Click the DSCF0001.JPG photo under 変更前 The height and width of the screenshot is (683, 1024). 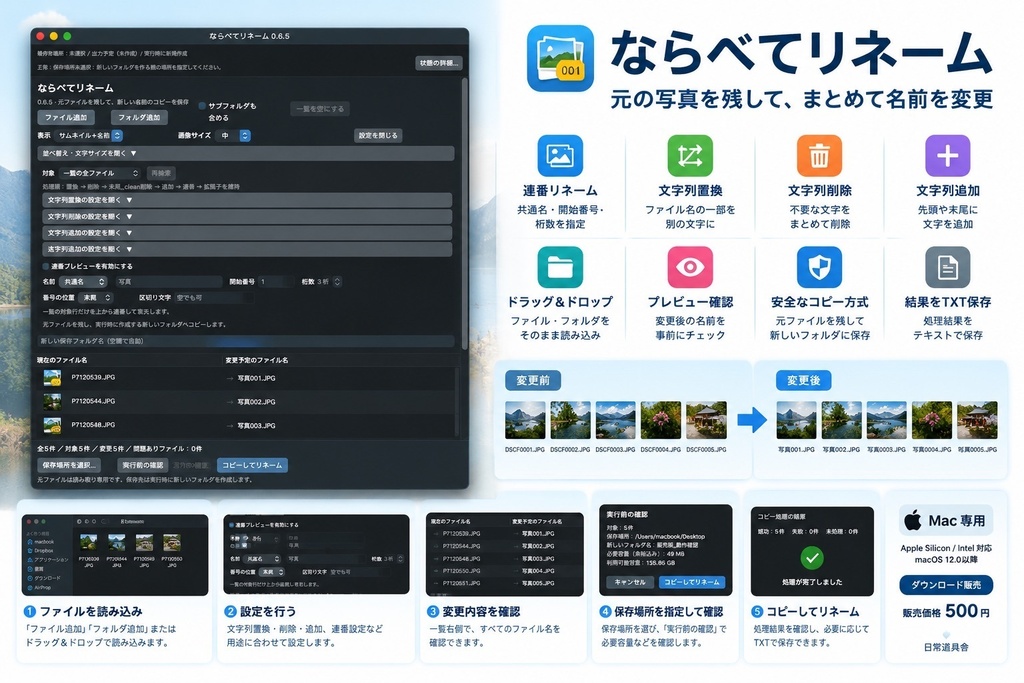click(x=525, y=420)
